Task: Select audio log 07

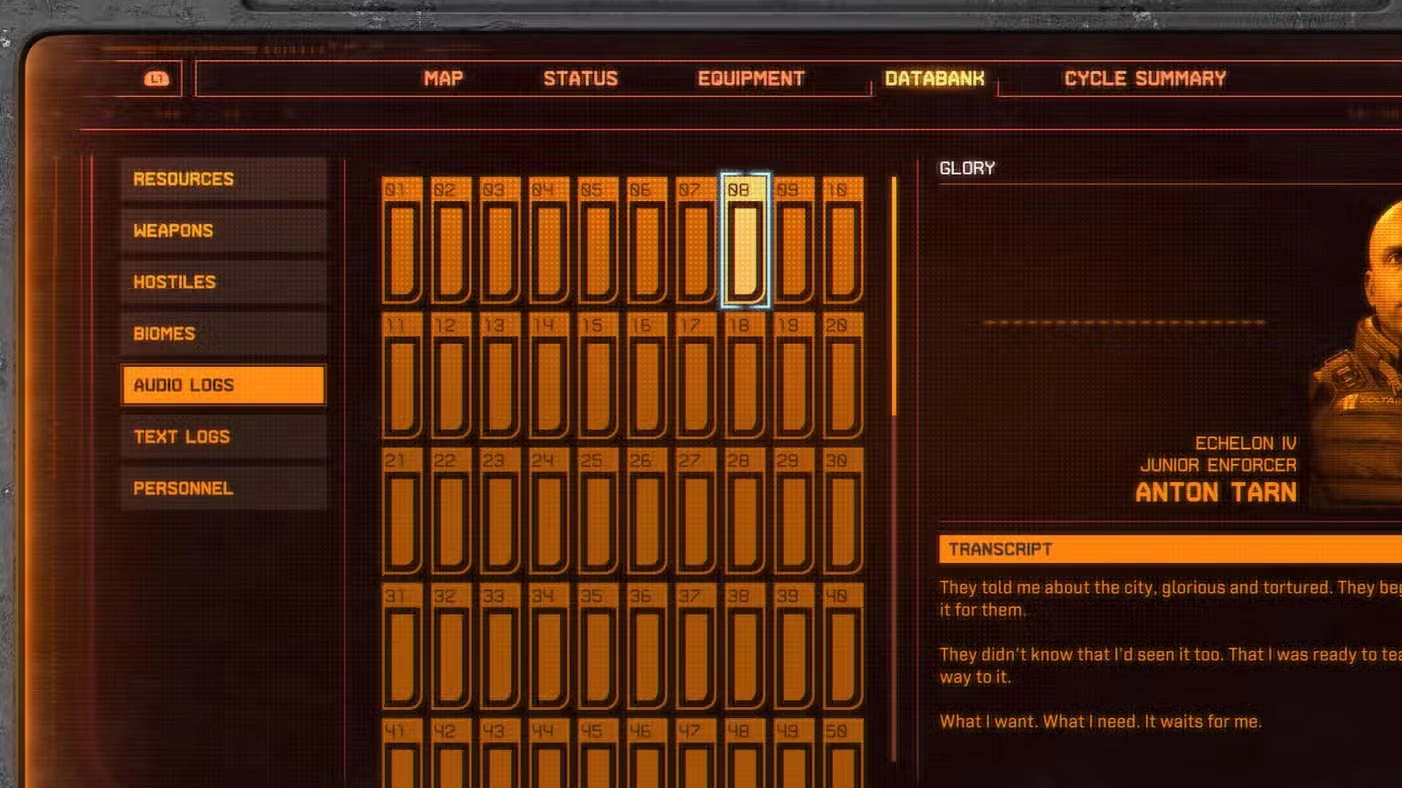Action: click(696, 240)
